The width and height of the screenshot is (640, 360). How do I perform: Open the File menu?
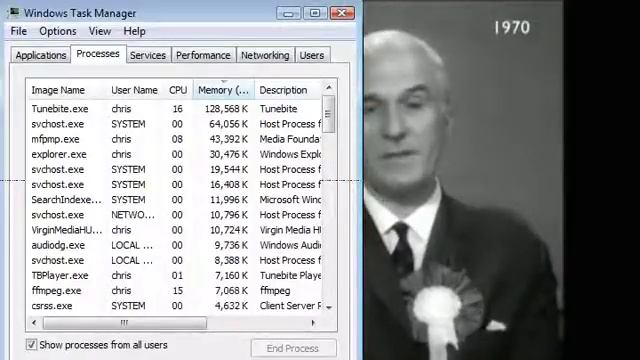point(19,31)
